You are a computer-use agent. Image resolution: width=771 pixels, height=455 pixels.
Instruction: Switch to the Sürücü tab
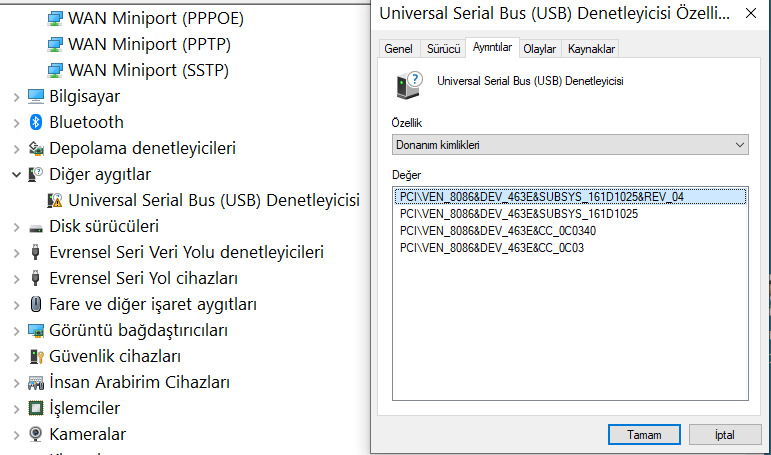[x=443, y=49]
